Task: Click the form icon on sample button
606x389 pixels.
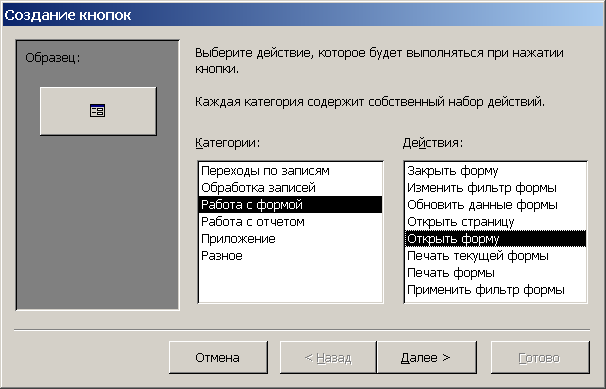Action: 97,111
